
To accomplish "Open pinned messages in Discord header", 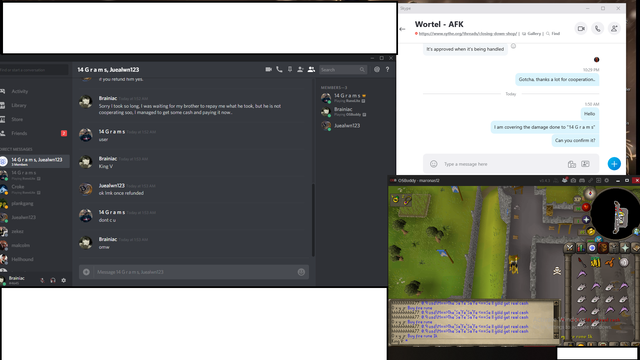I will coord(290,69).
